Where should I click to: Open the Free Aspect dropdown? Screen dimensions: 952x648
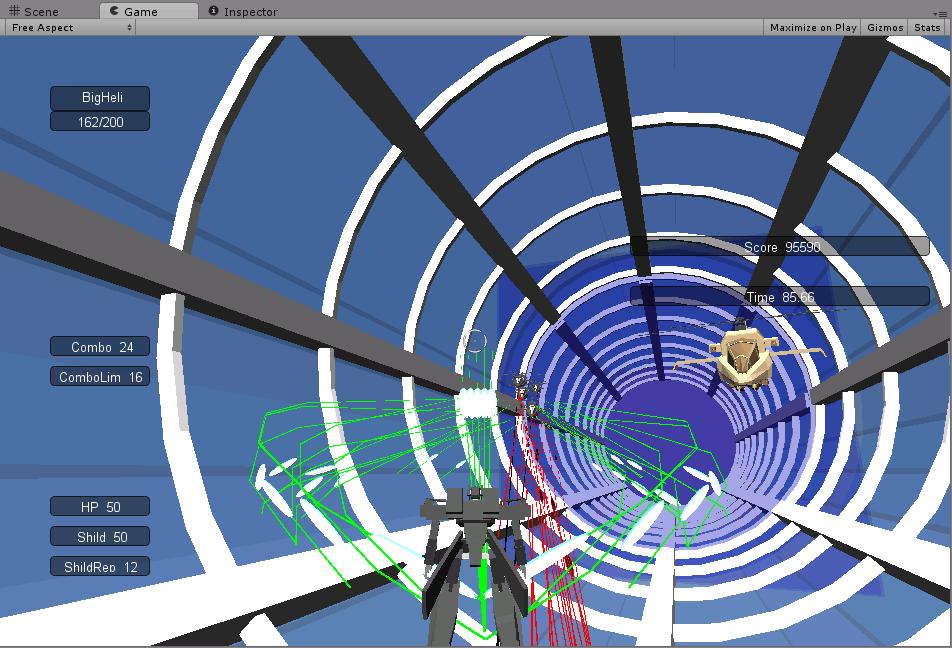click(x=70, y=27)
